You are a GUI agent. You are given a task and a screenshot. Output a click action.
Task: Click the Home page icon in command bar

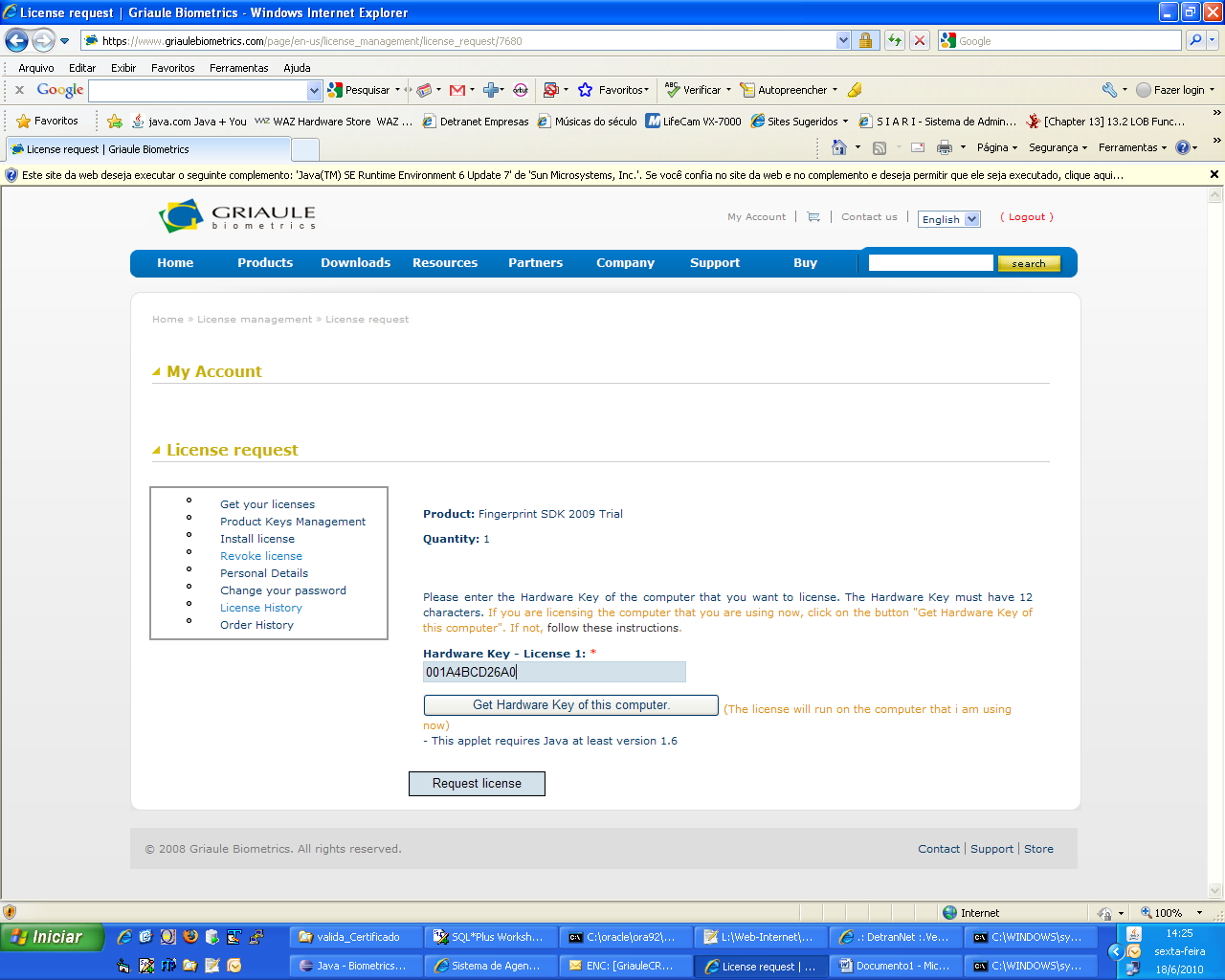[x=839, y=147]
